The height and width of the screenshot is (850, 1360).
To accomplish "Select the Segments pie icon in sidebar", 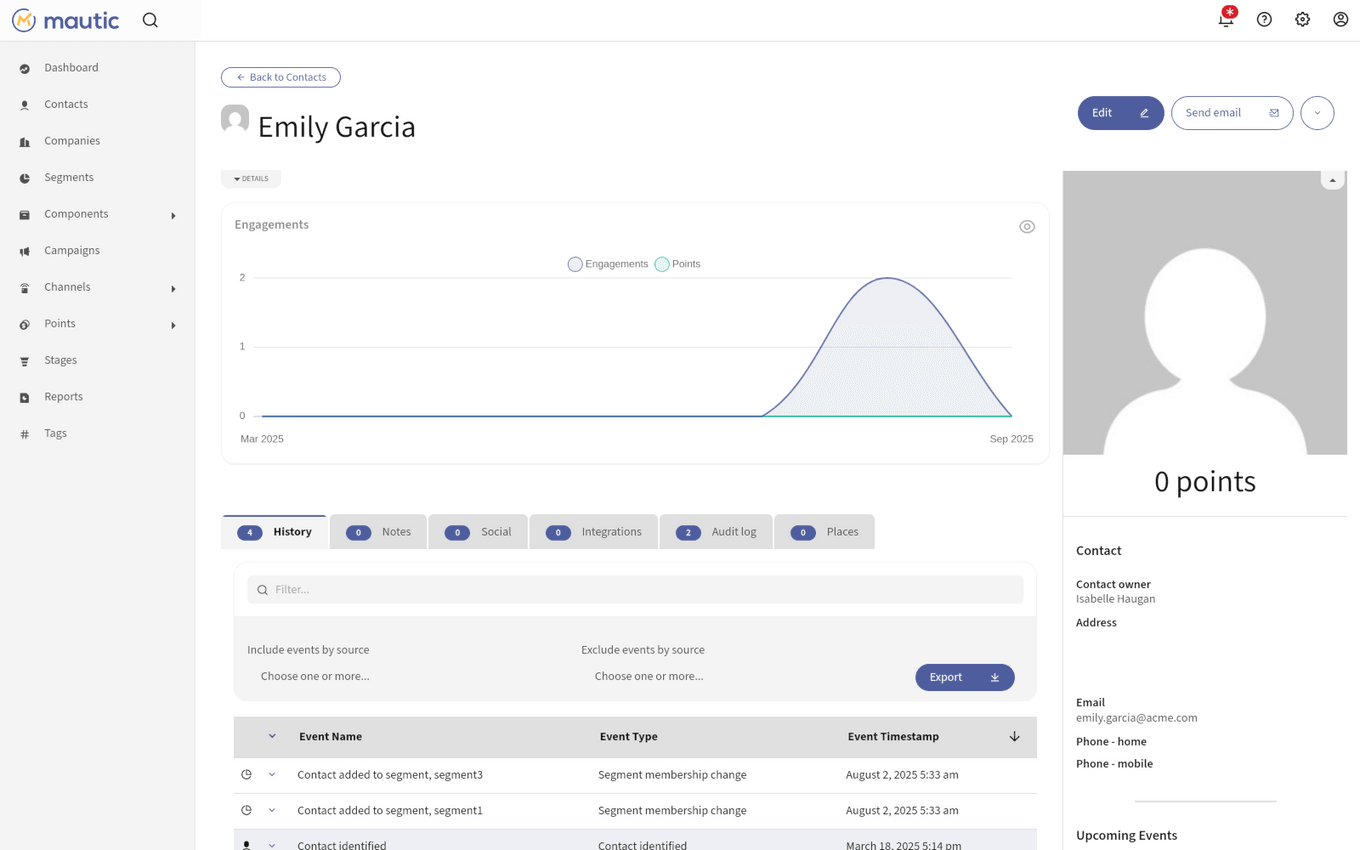I will pyautogui.click(x=24, y=177).
